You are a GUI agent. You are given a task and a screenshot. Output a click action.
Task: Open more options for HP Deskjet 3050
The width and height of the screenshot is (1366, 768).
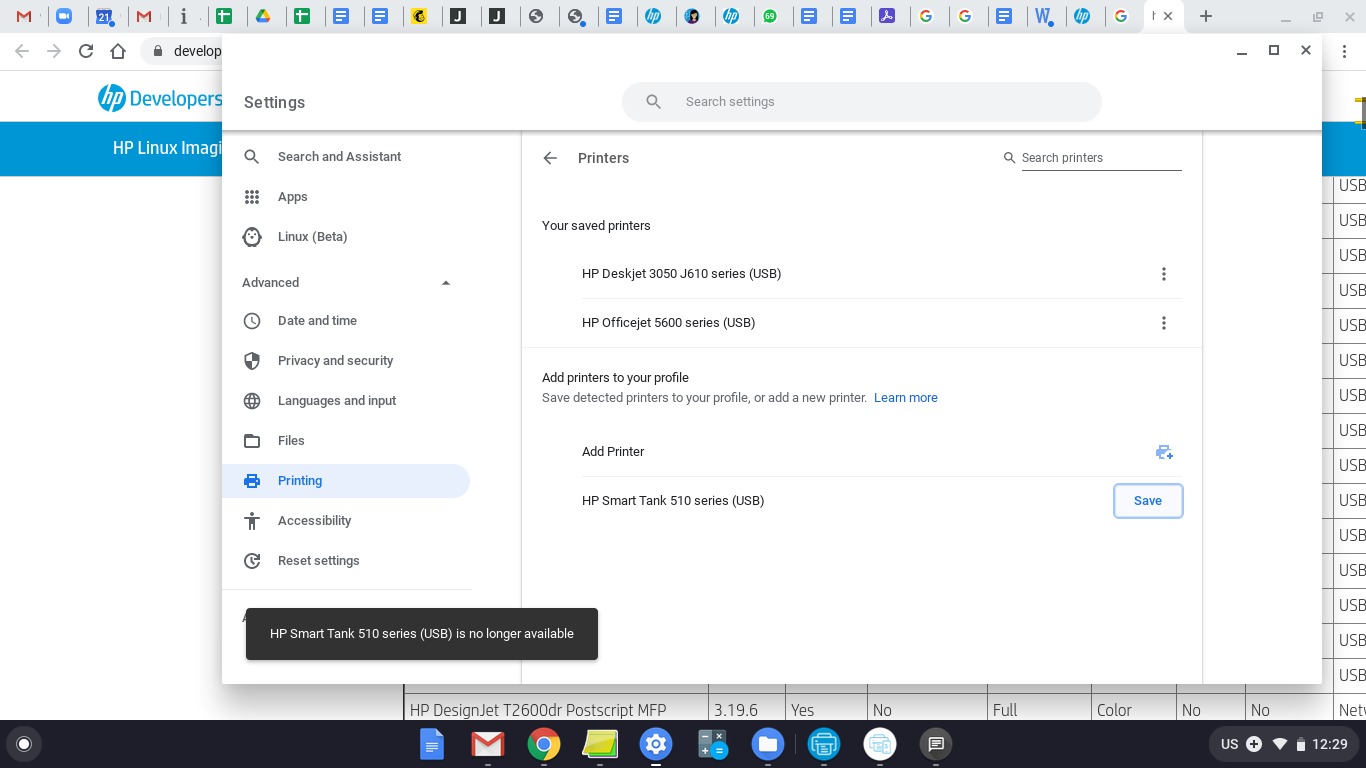click(1163, 274)
